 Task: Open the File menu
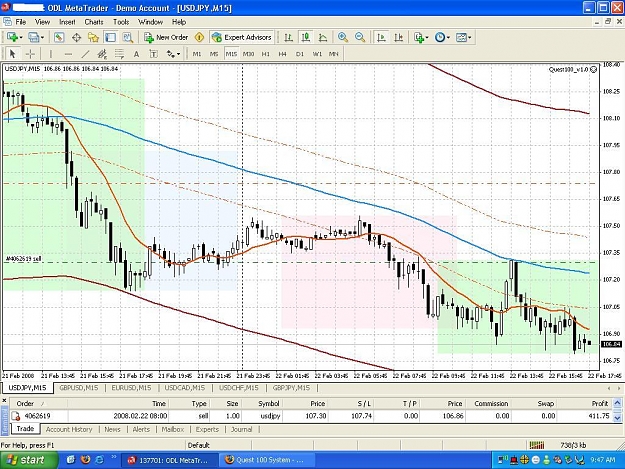pos(20,22)
